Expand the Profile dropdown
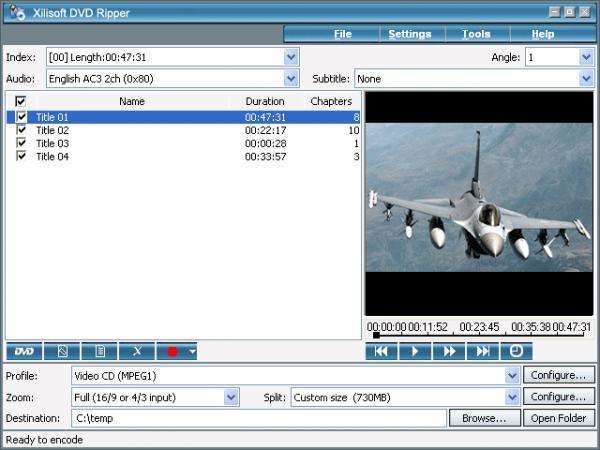Viewport: 600px width, 450px height. click(512, 376)
